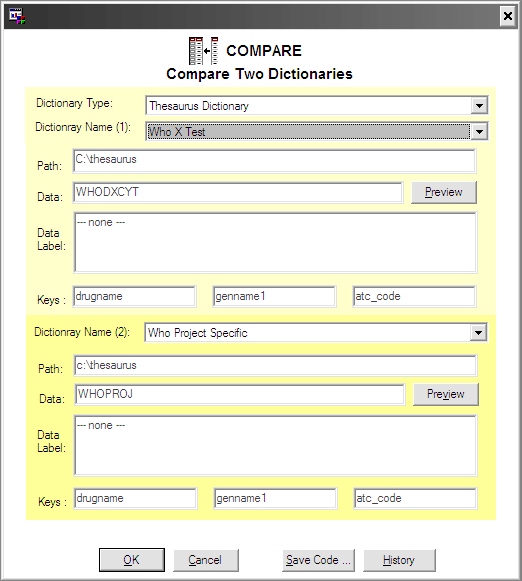
Task: Click the C:\thesaurus path field for dictionary 1
Action: click(274, 161)
